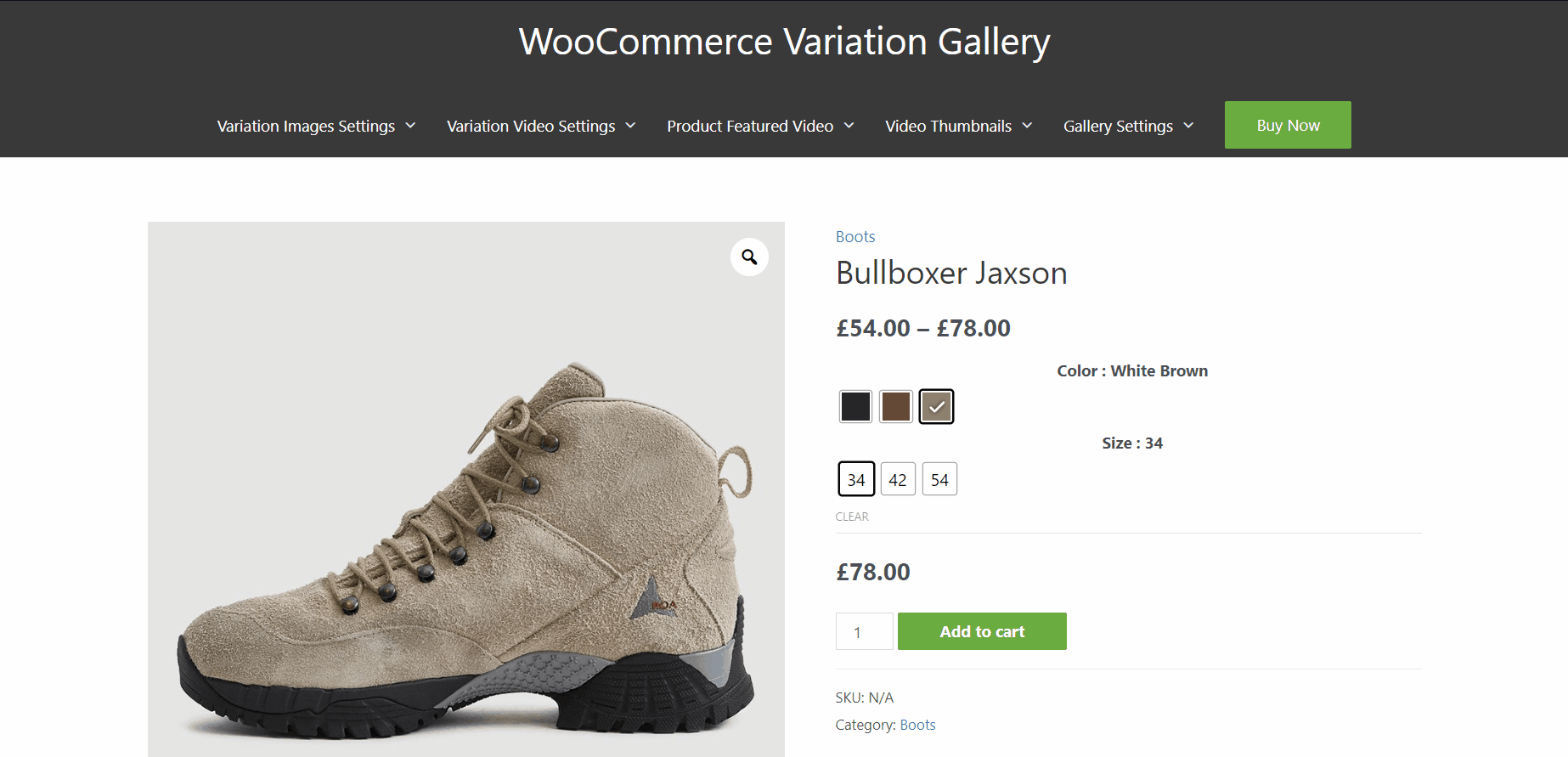Image resolution: width=1568 pixels, height=757 pixels.
Task: Open the Gallery Settings menu item
Action: (1118, 126)
